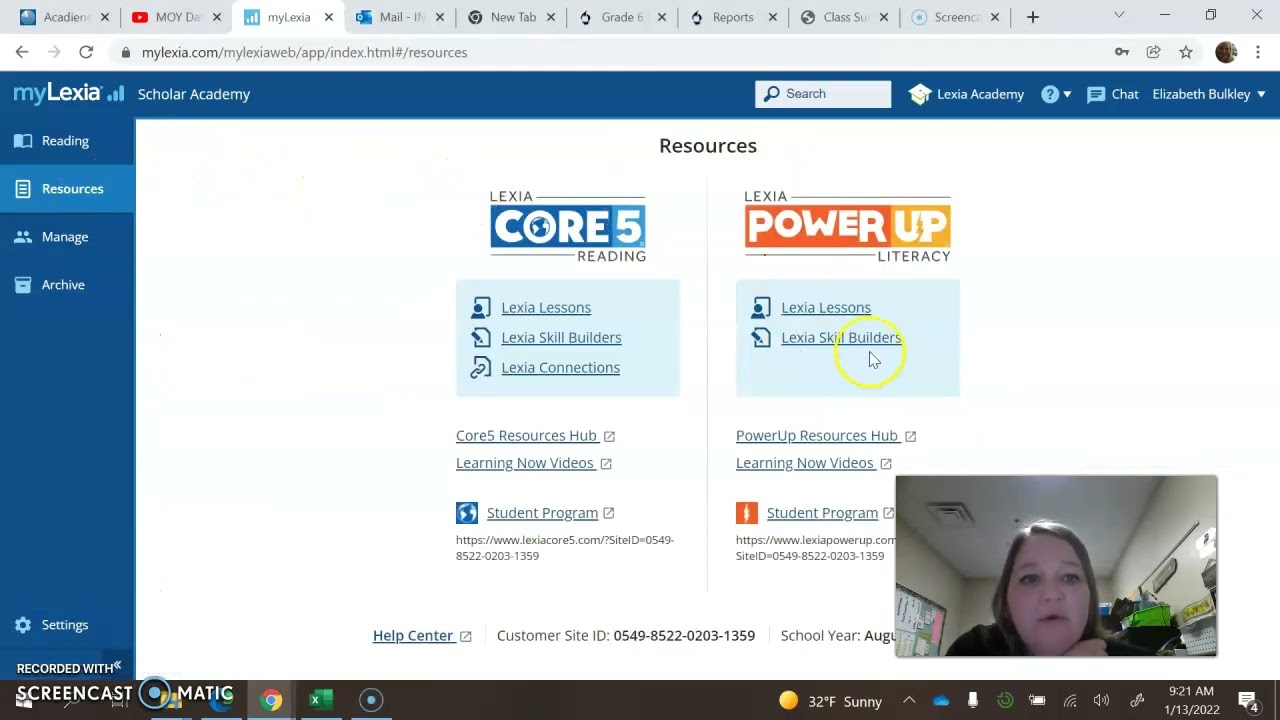Screen dimensions: 1280x720
Task: Open the Chrome profile avatar
Action: pyautogui.click(x=1226, y=52)
